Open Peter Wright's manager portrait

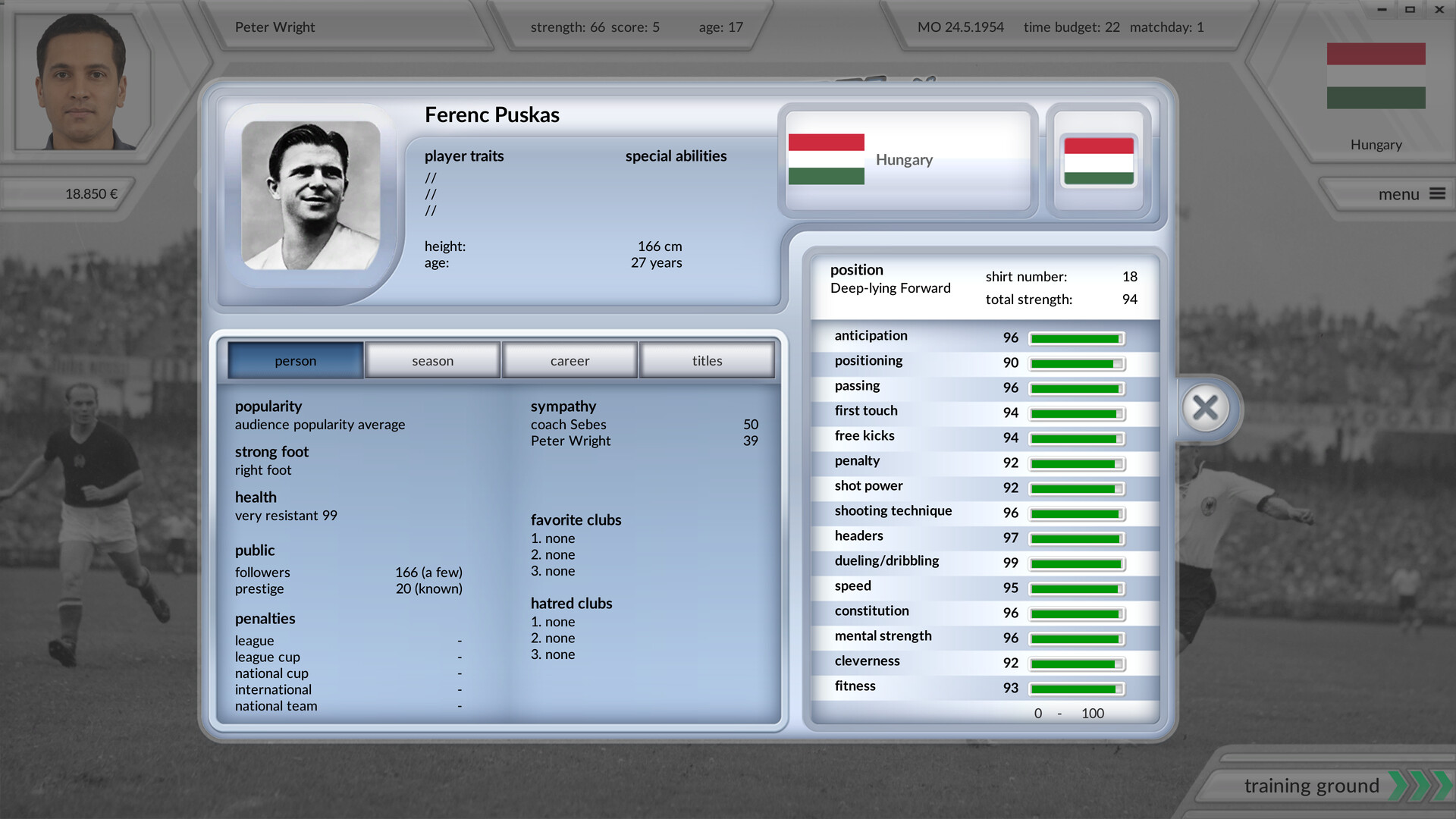coord(76,81)
